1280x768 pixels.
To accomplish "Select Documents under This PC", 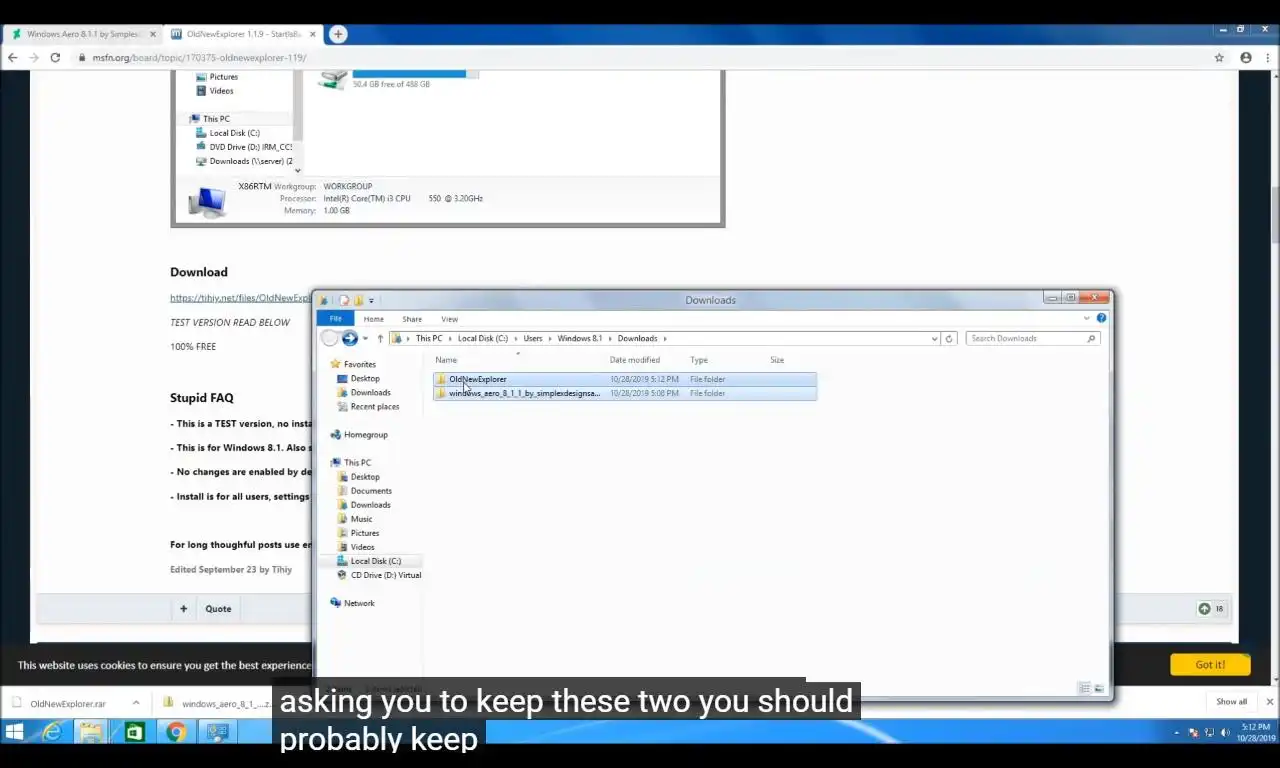I will (x=371, y=490).
